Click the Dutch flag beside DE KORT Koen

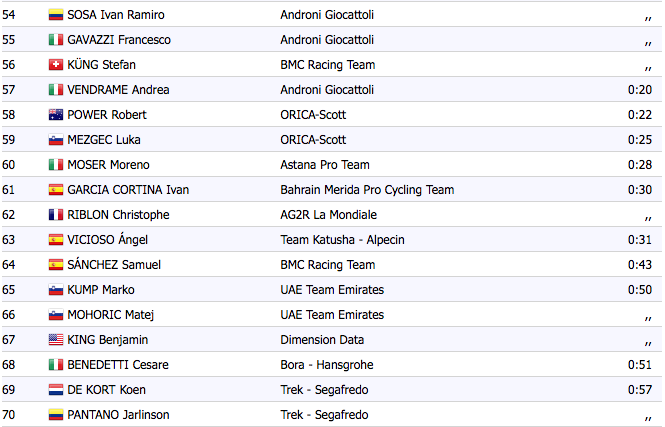56,390
